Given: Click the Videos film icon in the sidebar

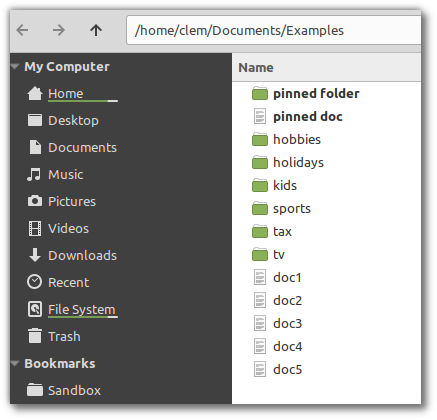Looking at the screenshot, I should [x=35, y=228].
